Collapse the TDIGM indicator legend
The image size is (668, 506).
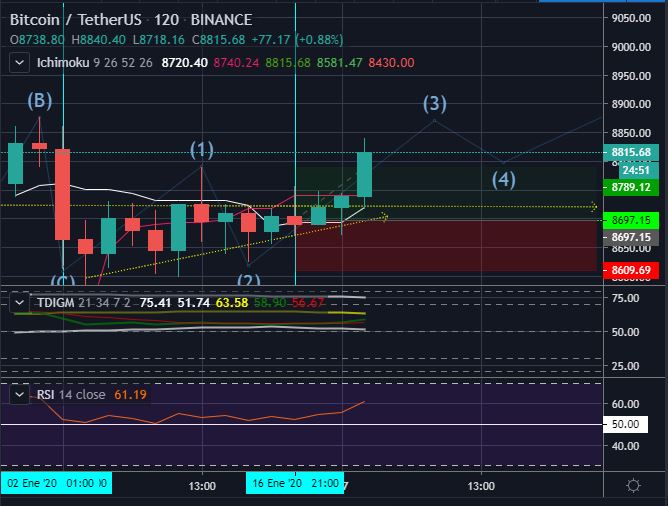(20, 303)
